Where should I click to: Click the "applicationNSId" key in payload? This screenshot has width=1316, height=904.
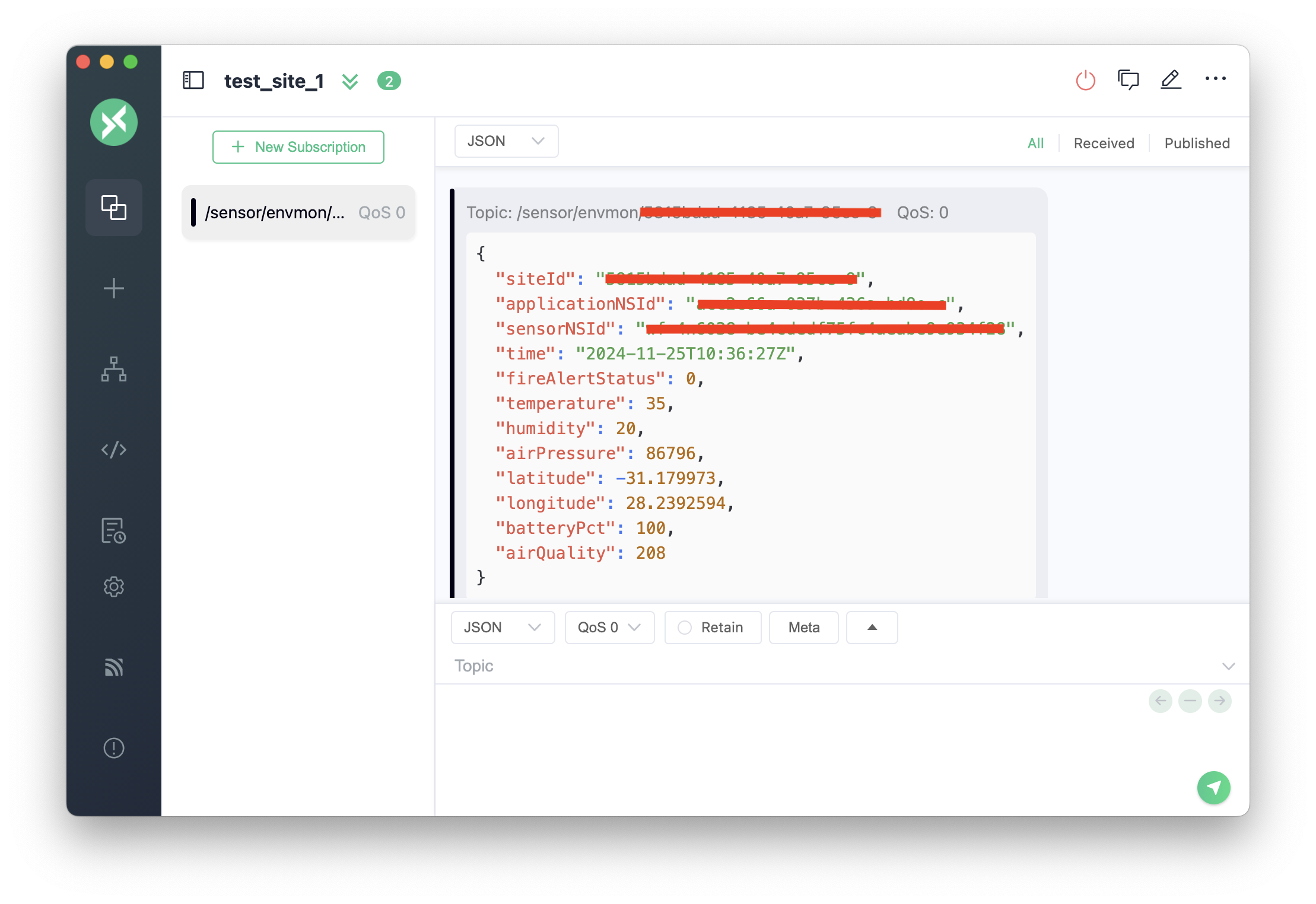tap(580, 304)
